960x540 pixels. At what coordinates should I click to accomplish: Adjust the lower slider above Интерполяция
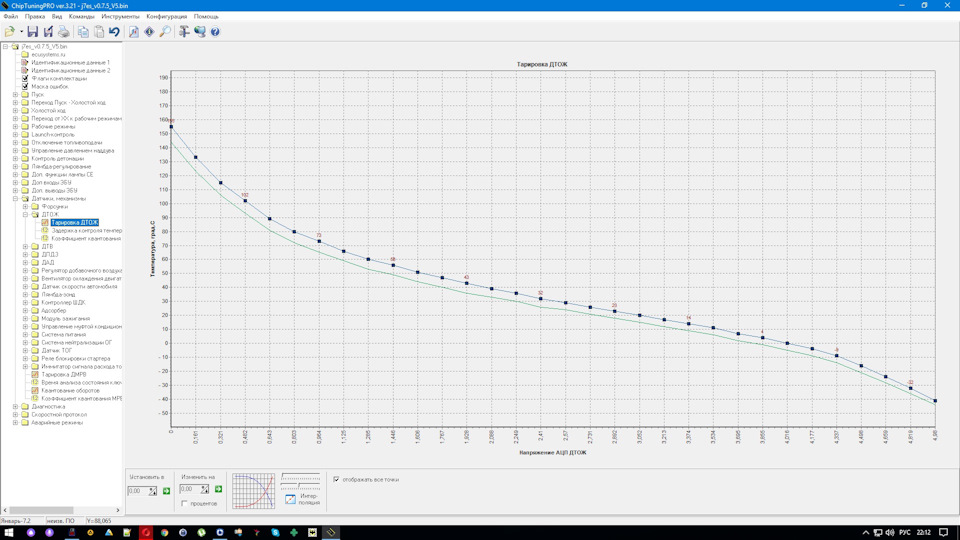click(300, 486)
